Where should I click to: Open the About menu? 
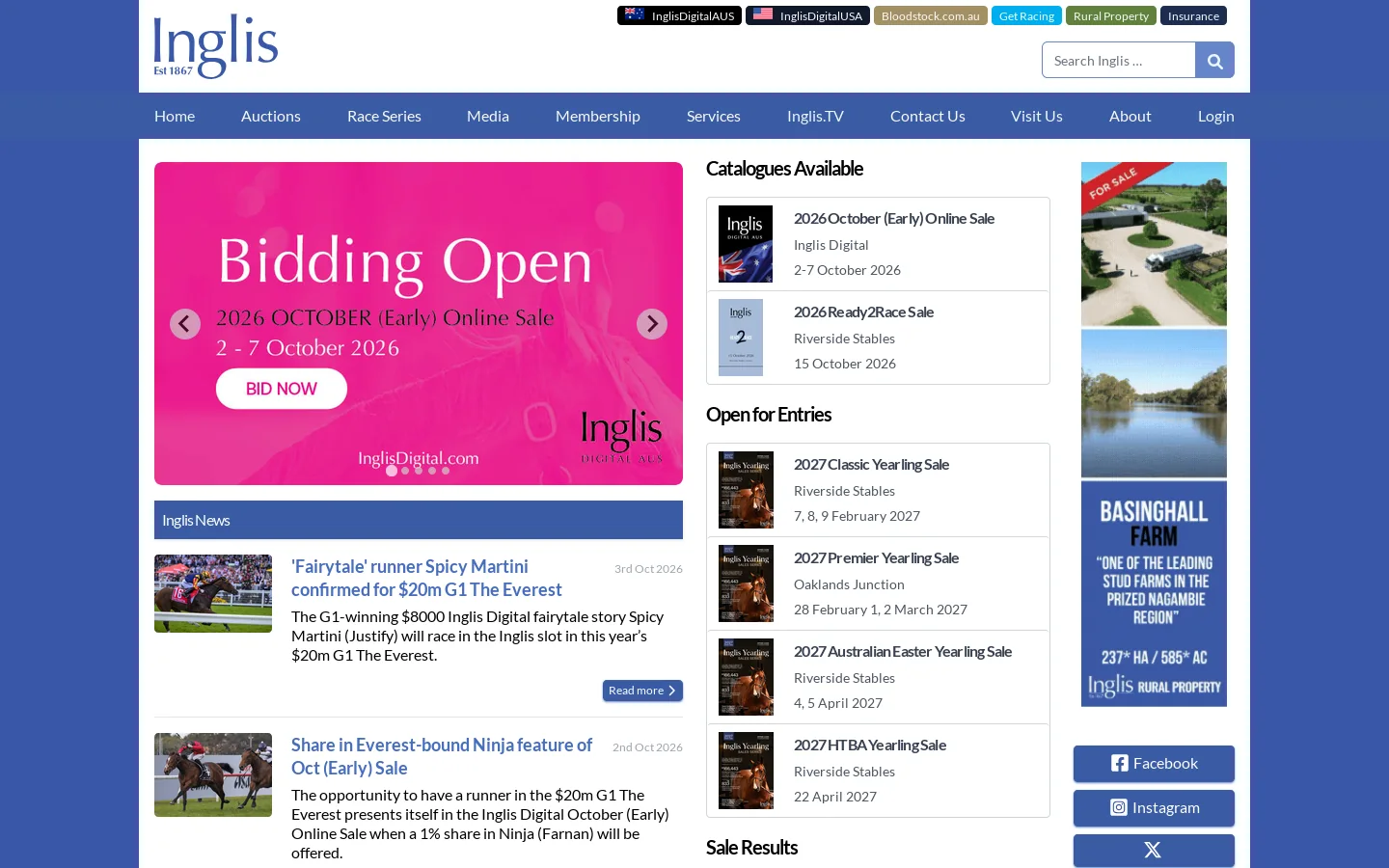click(x=1130, y=116)
